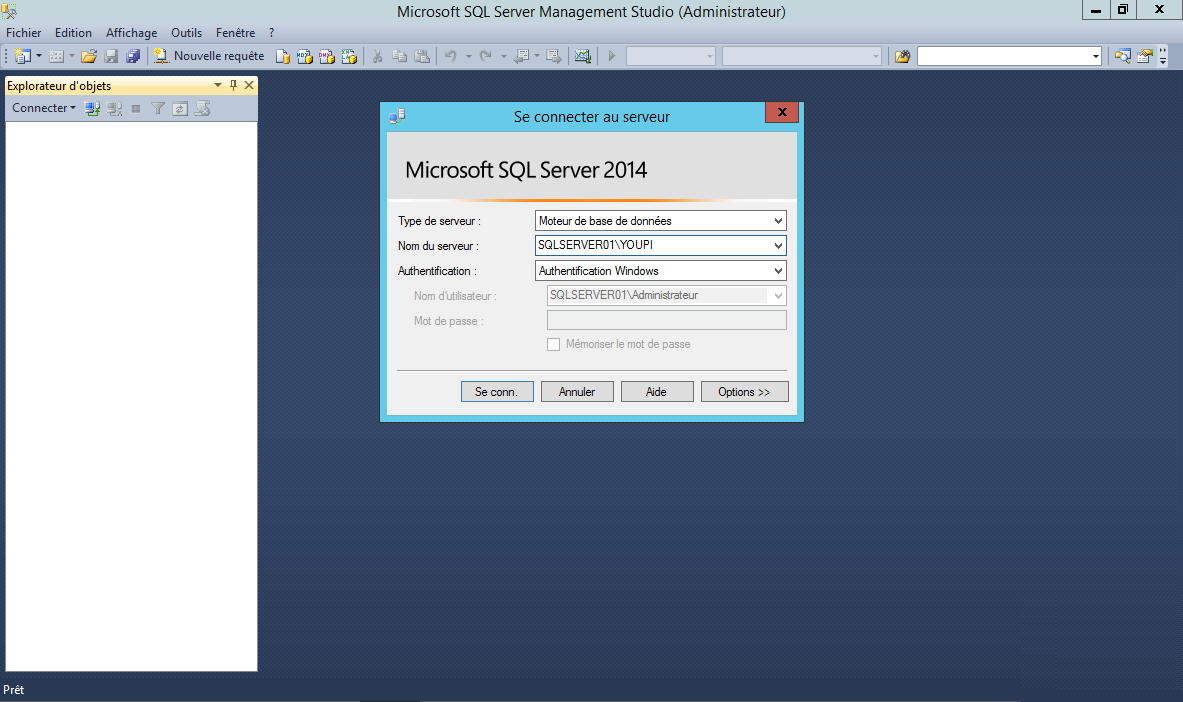Click the script delete icon in Object Explorer
1183x702 pixels.
tap(202, 109)
